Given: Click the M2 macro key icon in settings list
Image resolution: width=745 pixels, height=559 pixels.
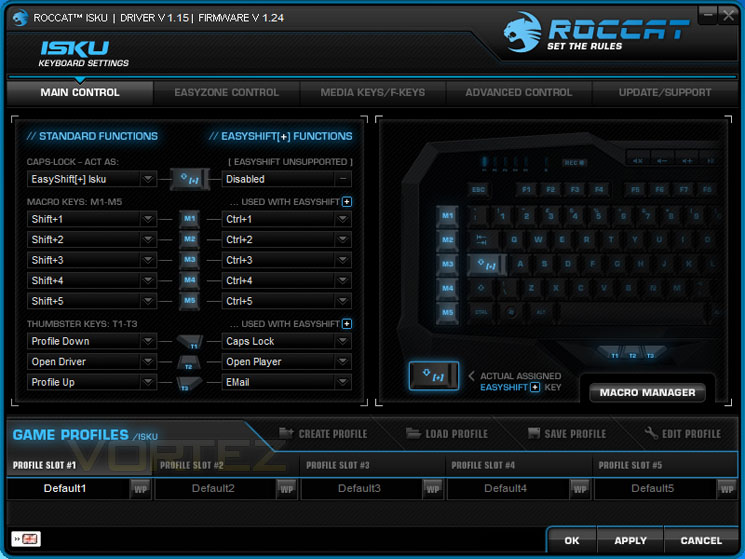Looking at the screenshot, I should pos(190,239).
